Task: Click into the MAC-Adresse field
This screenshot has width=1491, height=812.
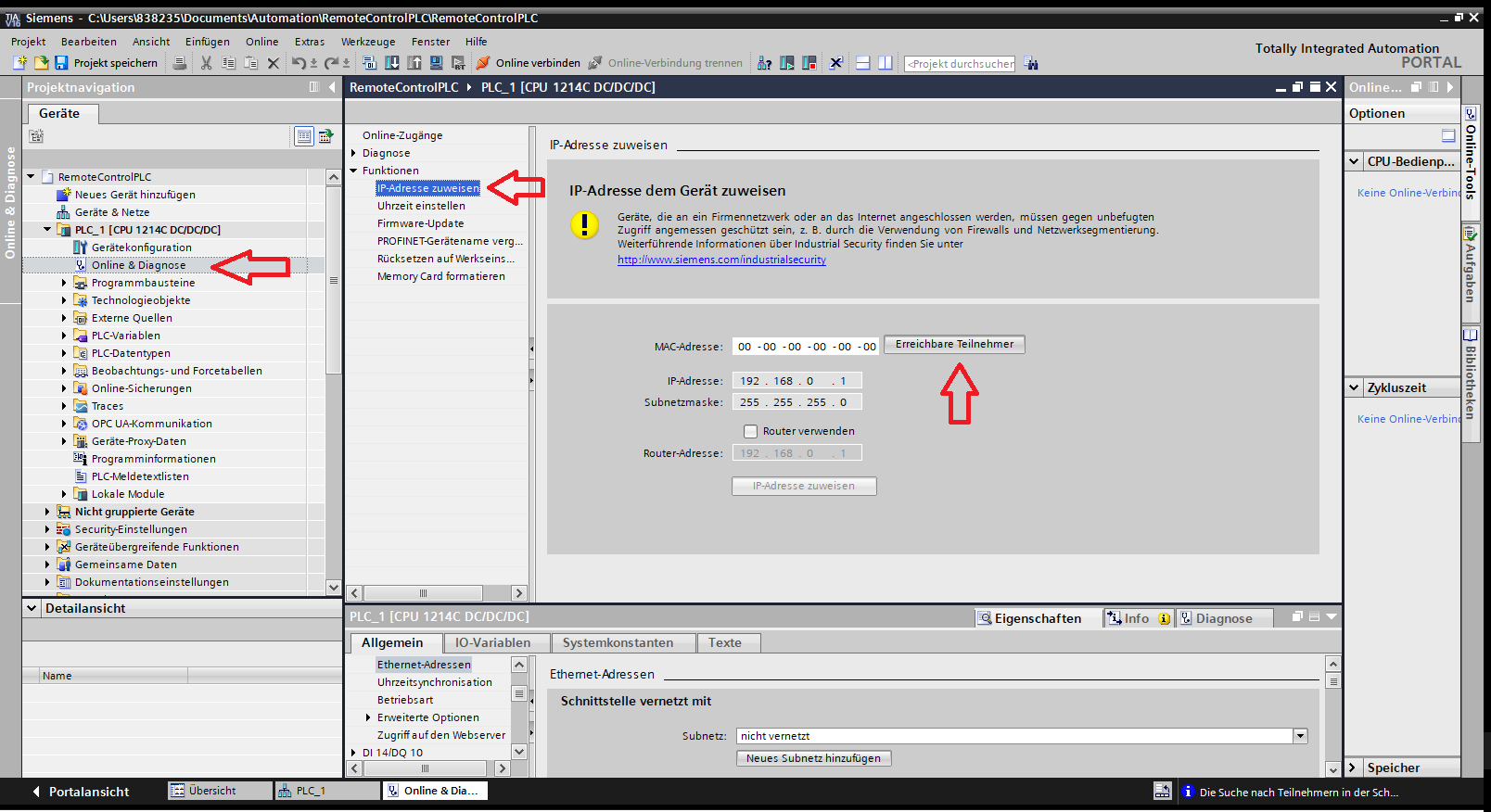Action: click(805, 347)
